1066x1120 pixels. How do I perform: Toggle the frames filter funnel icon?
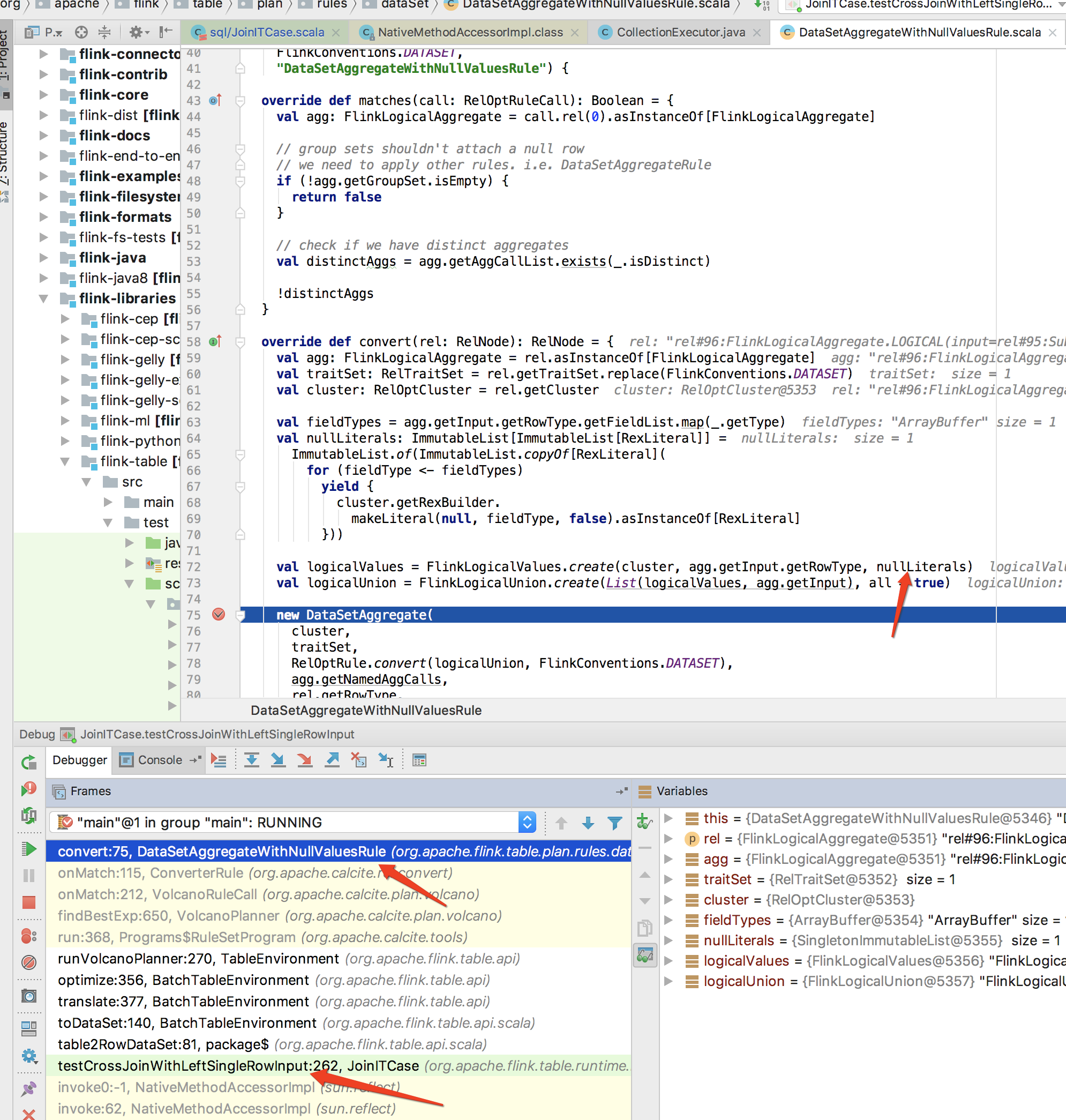[x=614, y=823]
